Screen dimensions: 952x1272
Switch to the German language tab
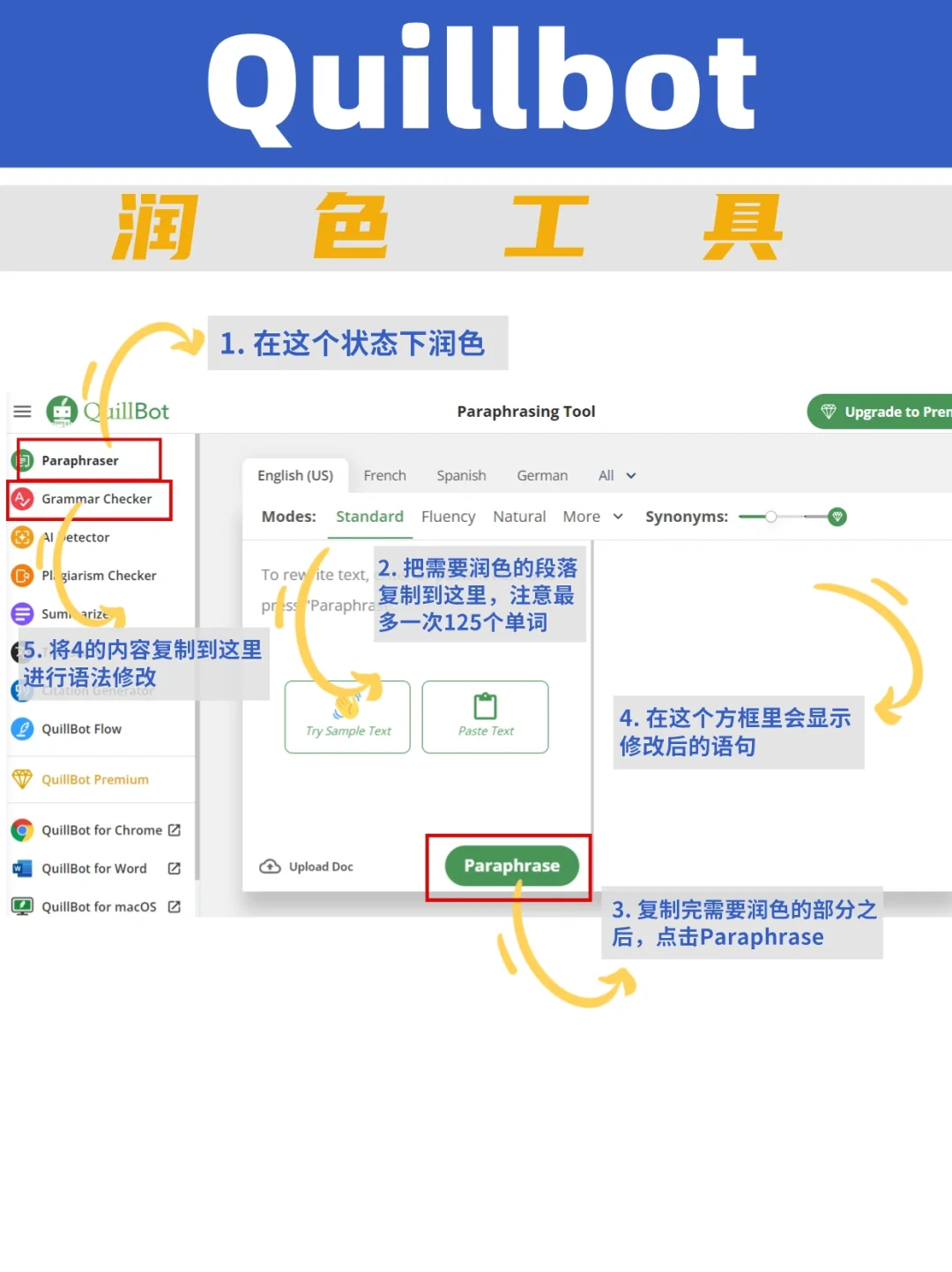tap(542, 475)
